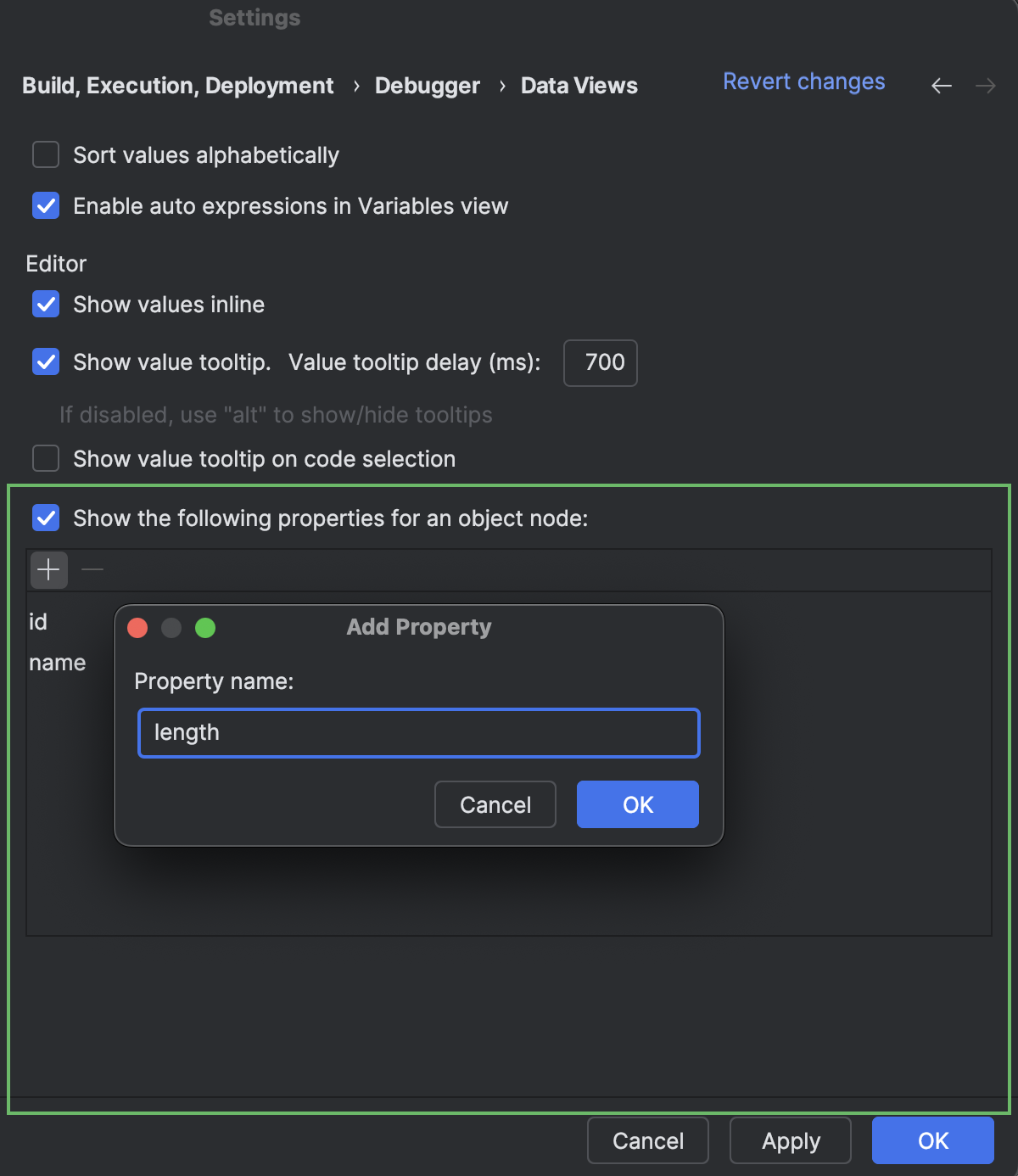Disable auto expressions in Variables view

click(45, 205)
